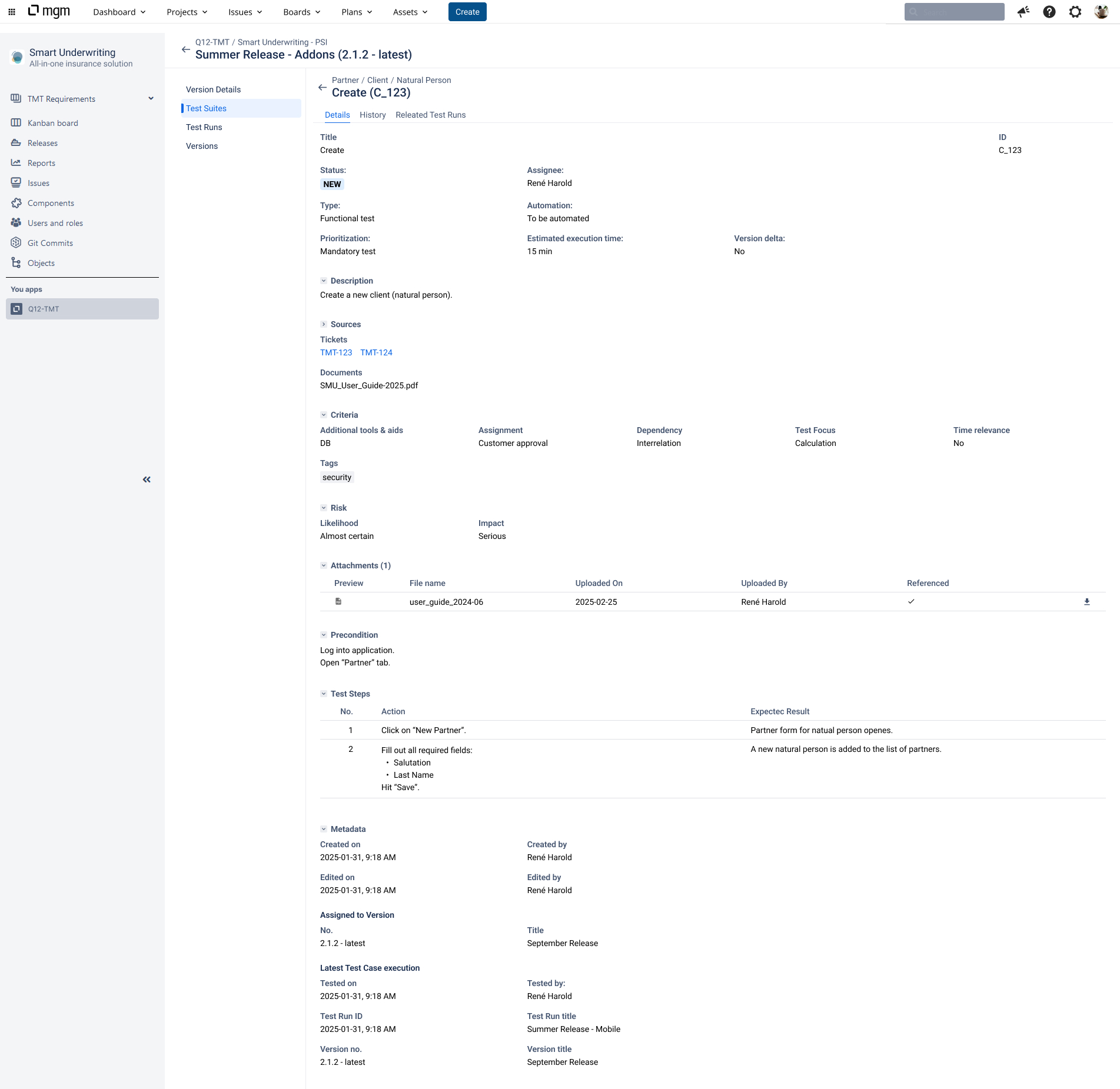Viewport: 1120px width, 1089px height.
Task: Click the announcements megaphone icon
Action: [x=1023, y=12]
